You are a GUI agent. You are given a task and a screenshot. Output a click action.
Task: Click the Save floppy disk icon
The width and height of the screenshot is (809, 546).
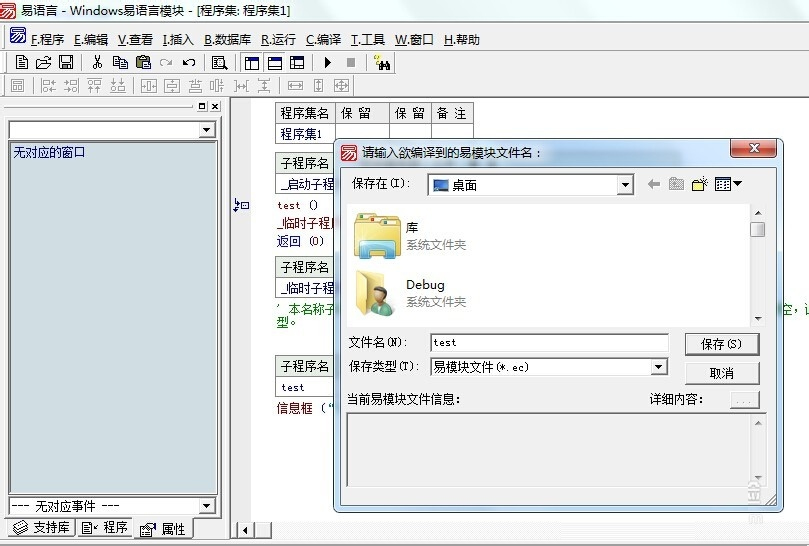(x=66, y=62)
